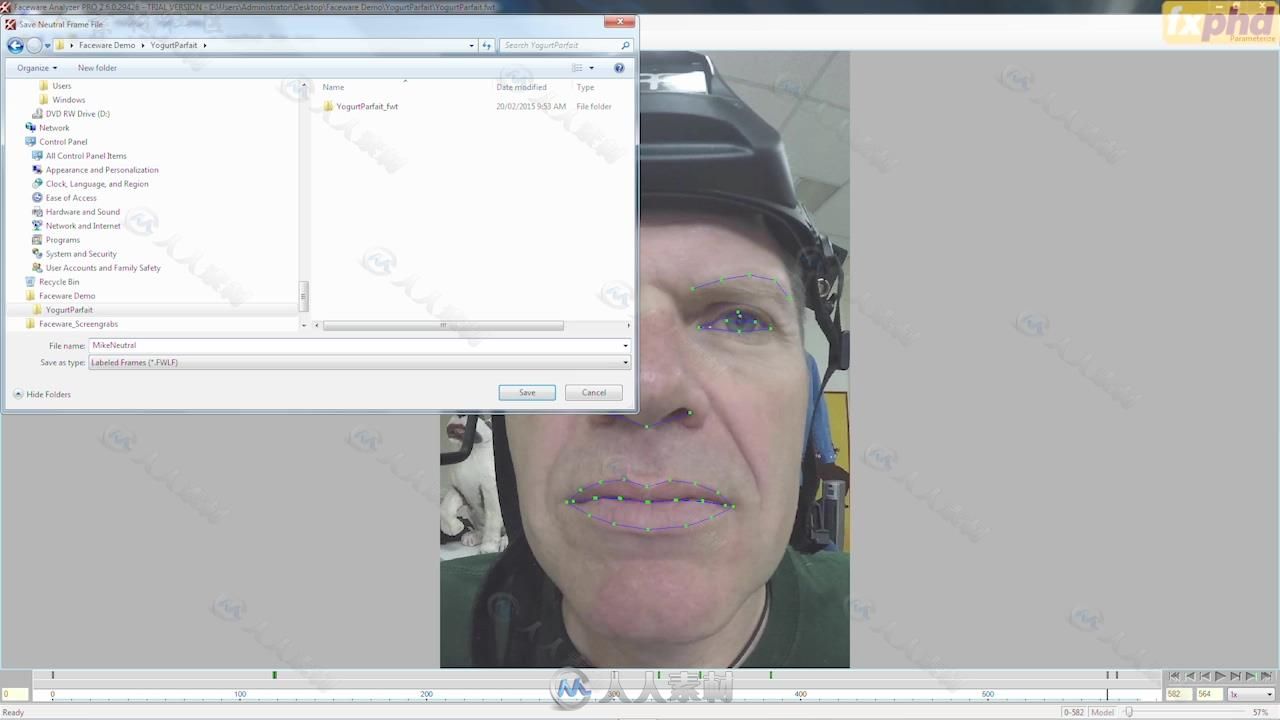Click the current frame field showing 582
Screen dimensions: 1280x720
pyautogui.click(x=1177, y=694)
